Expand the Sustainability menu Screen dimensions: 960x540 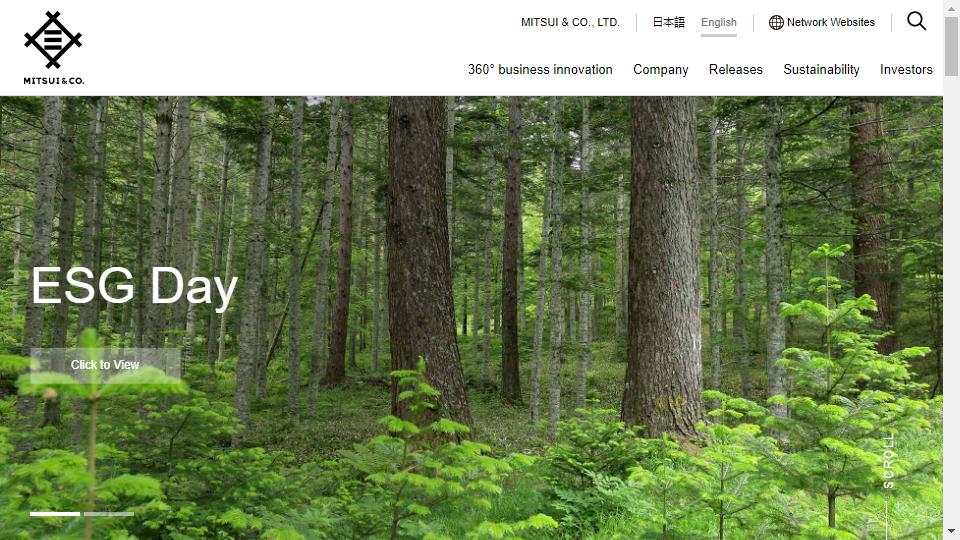point(821,70)
